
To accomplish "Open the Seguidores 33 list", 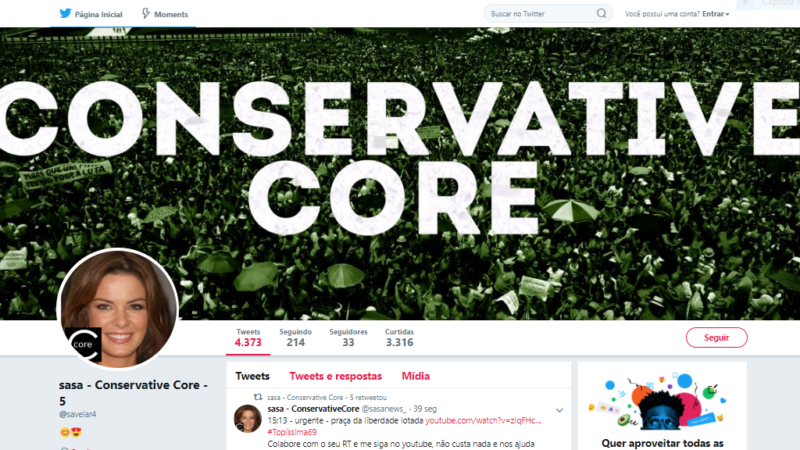I will [348, 338].
